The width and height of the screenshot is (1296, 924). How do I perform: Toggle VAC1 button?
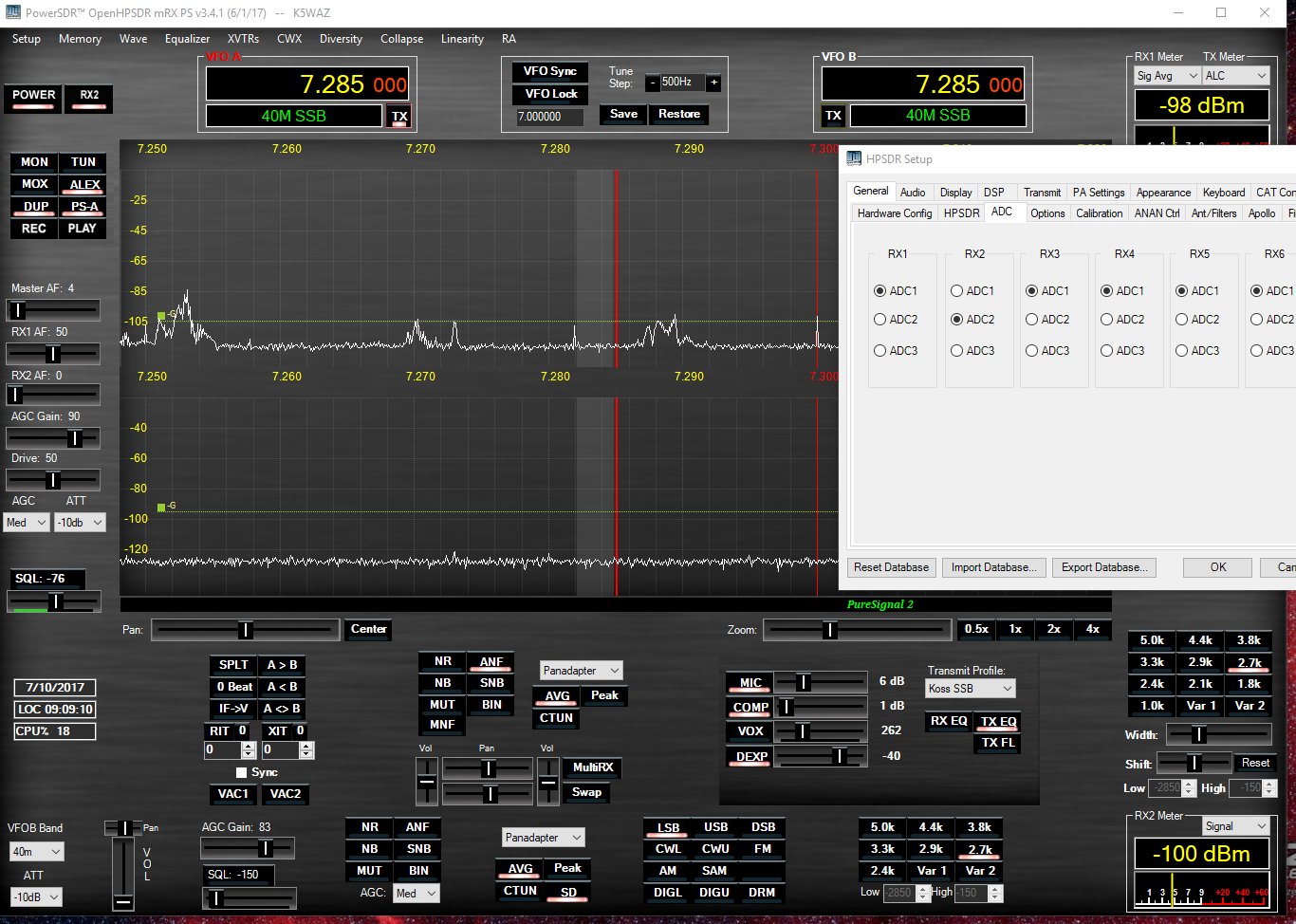[233, 794]
